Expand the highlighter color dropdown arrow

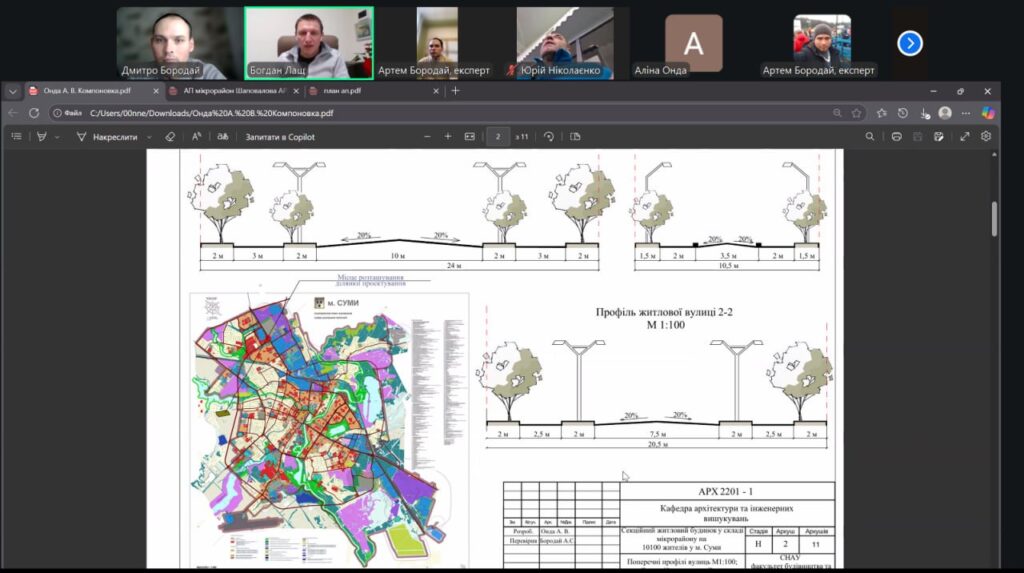(57, 136)
